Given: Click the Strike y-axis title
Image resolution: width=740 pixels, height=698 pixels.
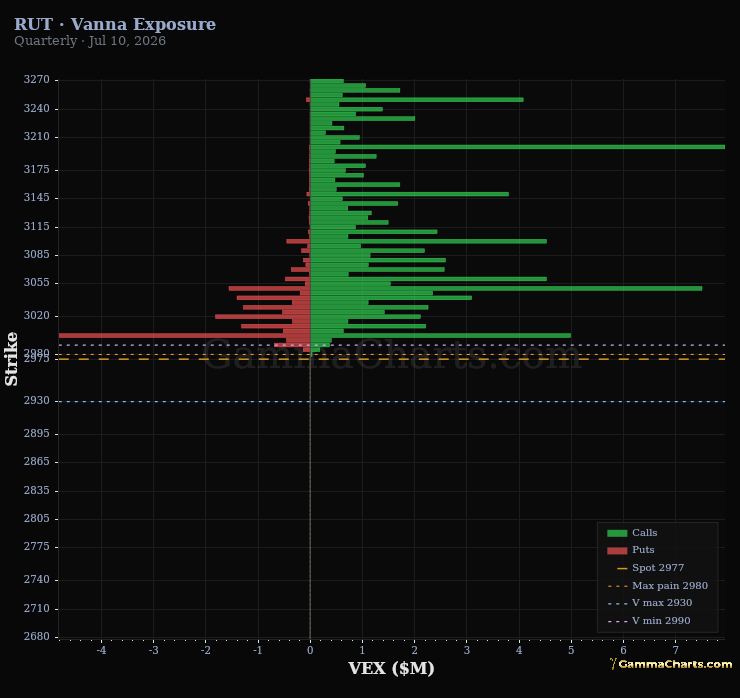Looking at the screenshot, I should pos(11,359).
